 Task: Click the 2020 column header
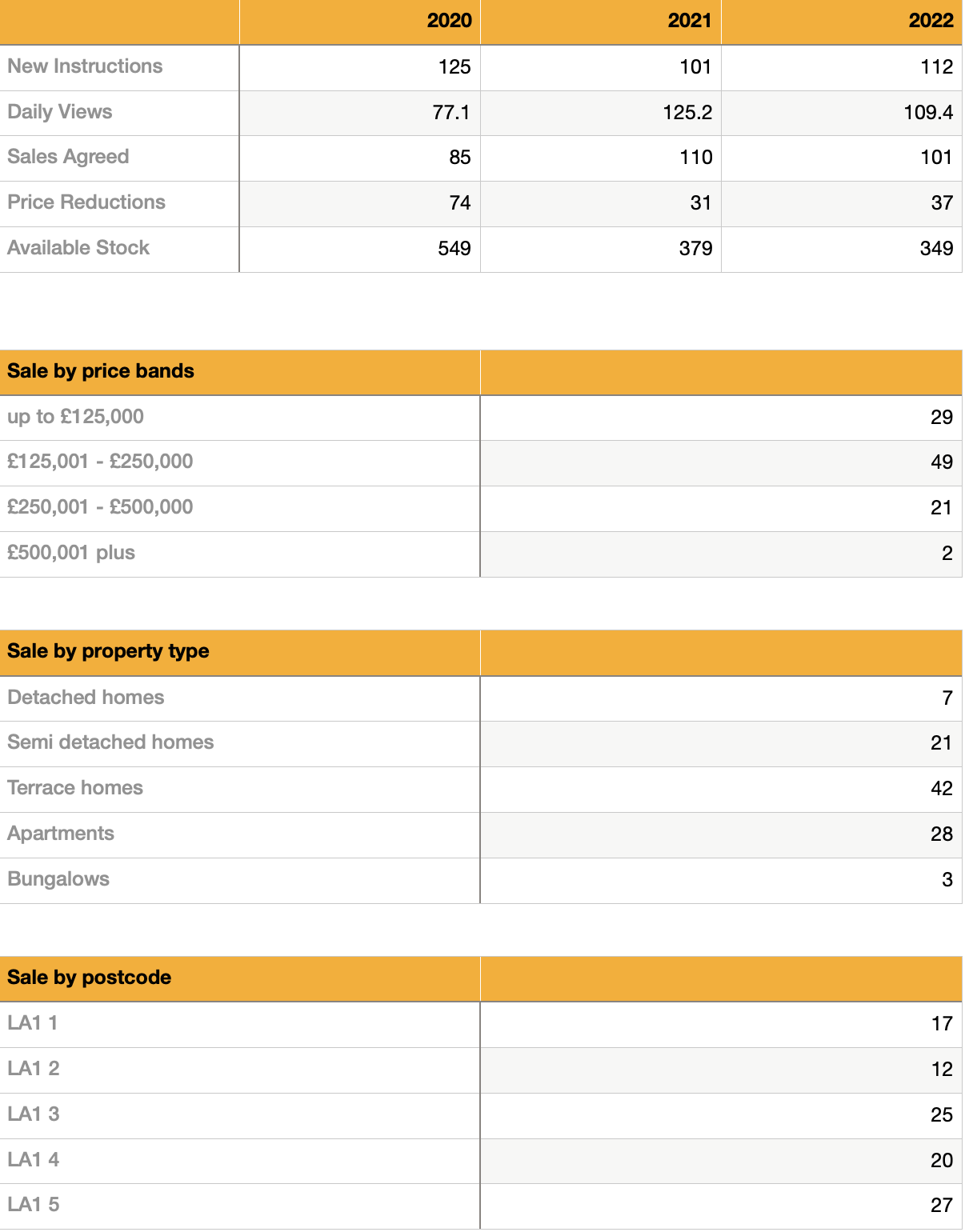(449, 21)
